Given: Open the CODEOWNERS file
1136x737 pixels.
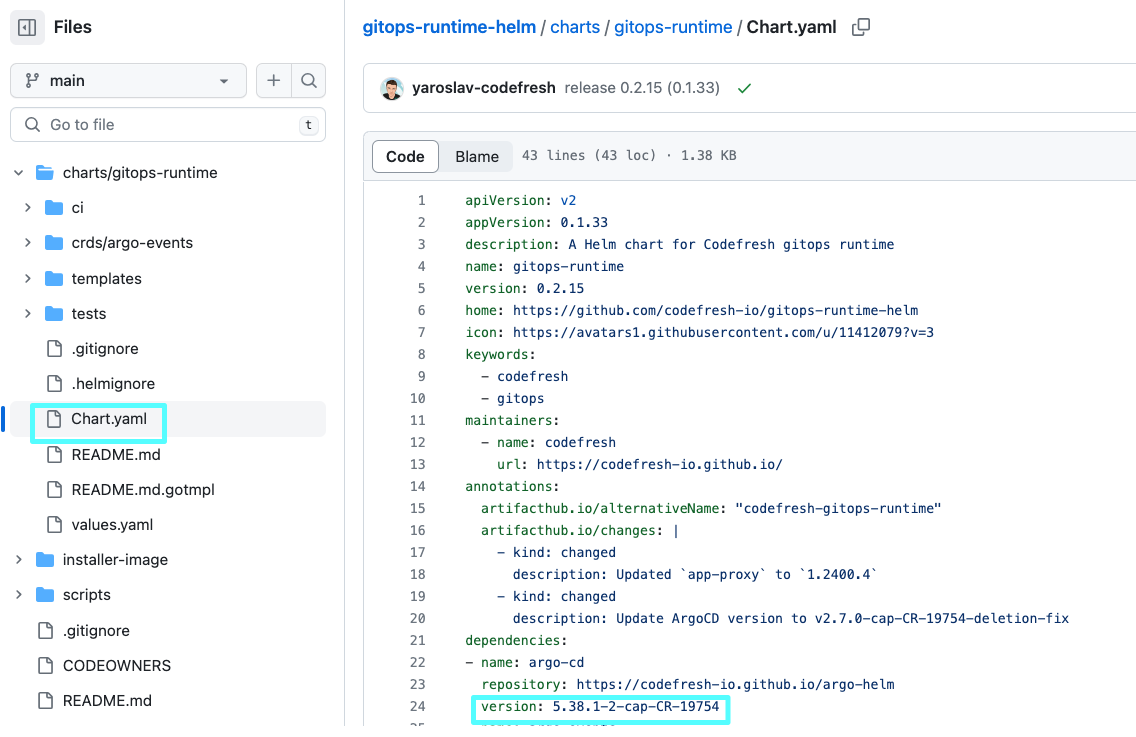Looking at the screenshot, I should click(x=116, y=666).
